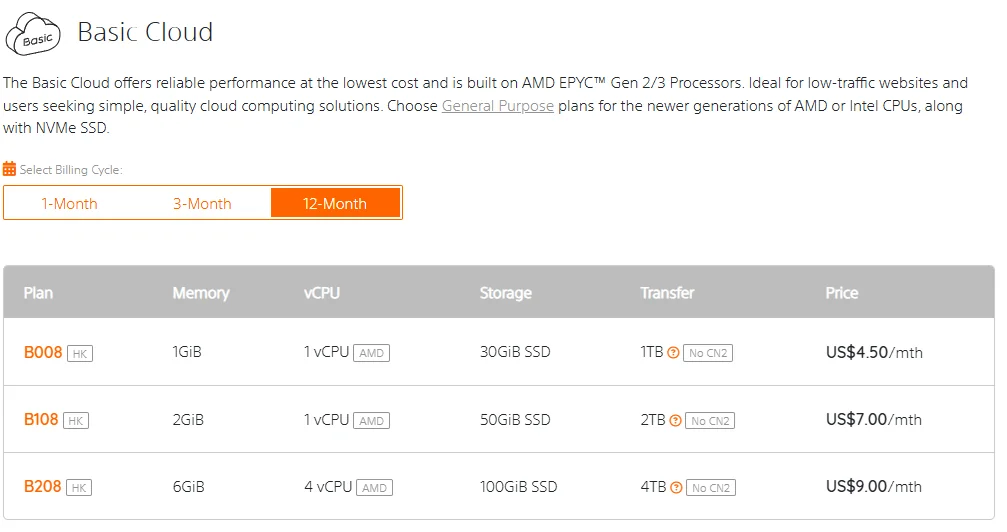Click the No CN2 badge in B008 row

[708, 353]
